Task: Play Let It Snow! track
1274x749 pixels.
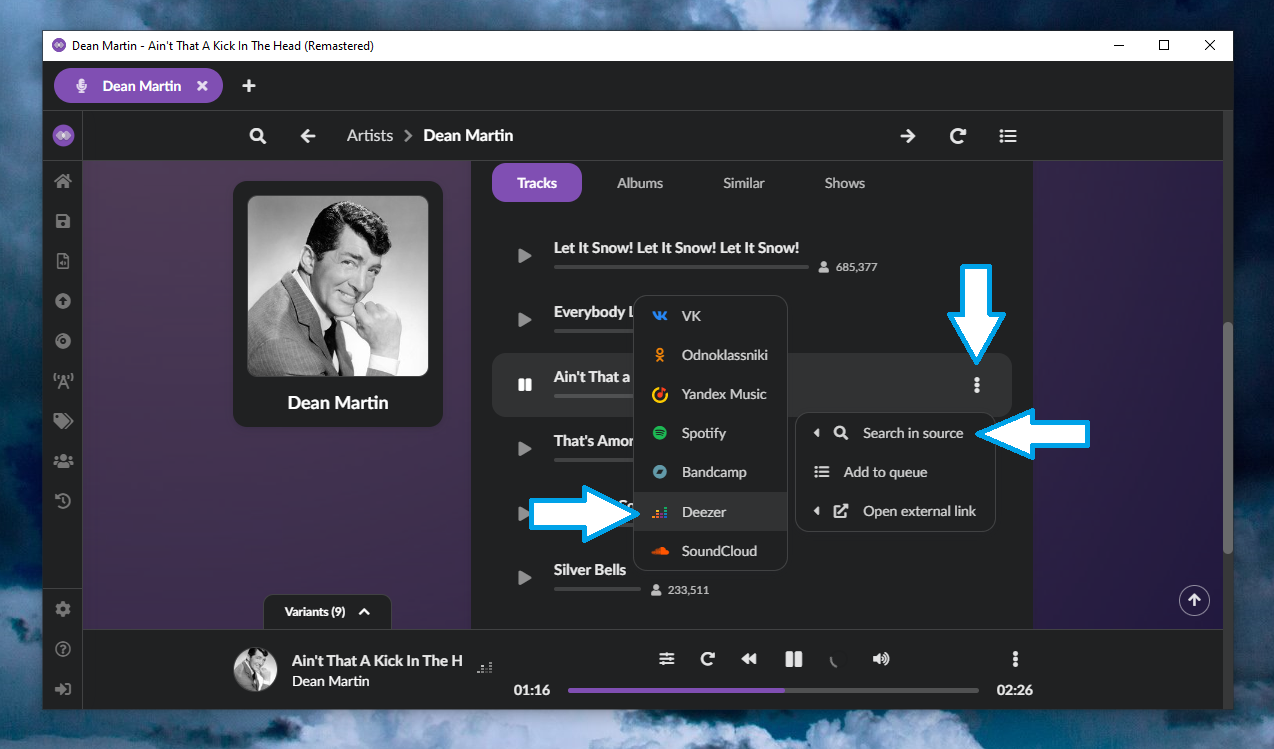Action: pos(524,256)
